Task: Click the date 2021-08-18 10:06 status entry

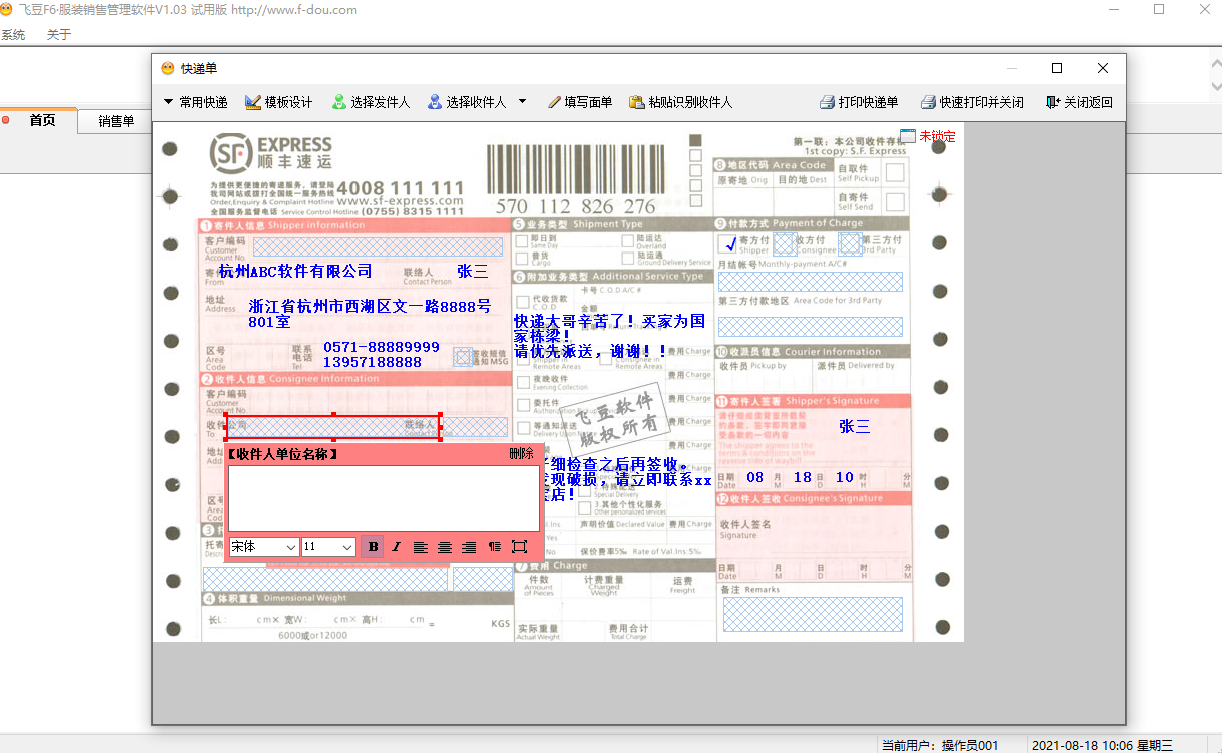Action: pyautogui.click(x=1102, y=745)
